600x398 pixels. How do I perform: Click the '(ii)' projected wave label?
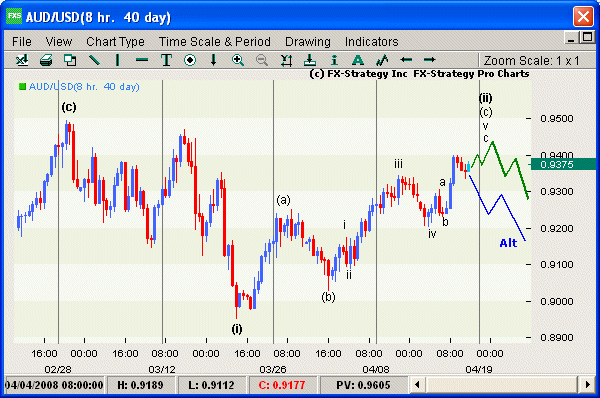pos(486,98)
